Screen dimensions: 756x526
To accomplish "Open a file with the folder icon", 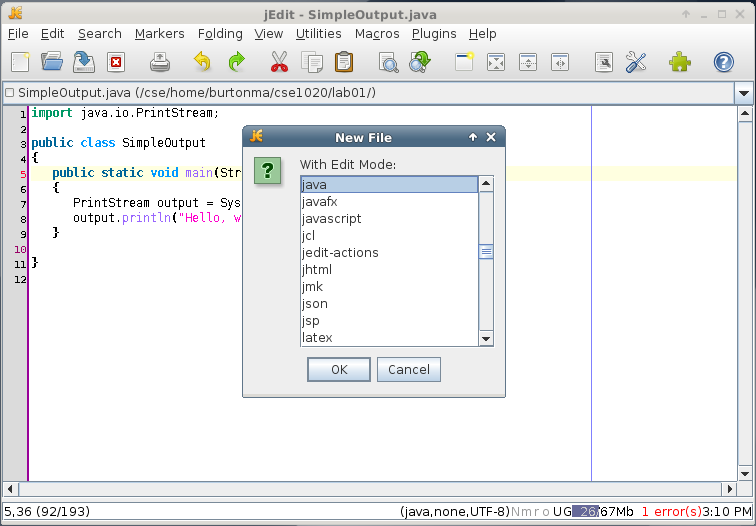I will click(x=52, y=62).
